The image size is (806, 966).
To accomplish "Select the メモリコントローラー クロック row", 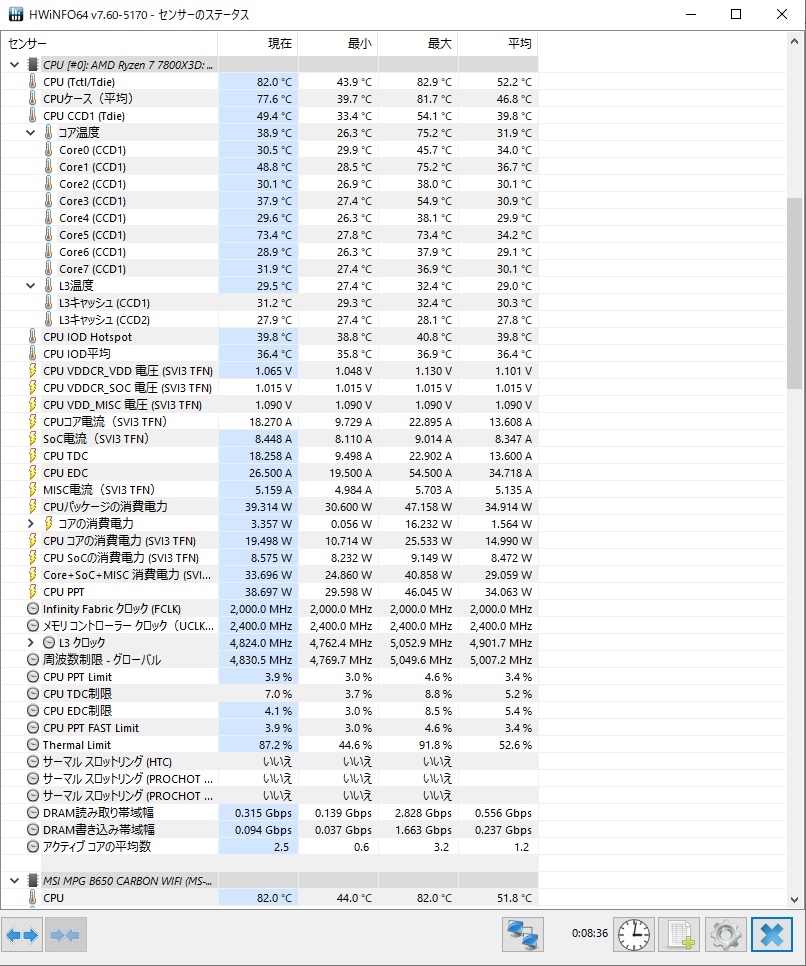I will pyautogui.click(x=269, y=626).
